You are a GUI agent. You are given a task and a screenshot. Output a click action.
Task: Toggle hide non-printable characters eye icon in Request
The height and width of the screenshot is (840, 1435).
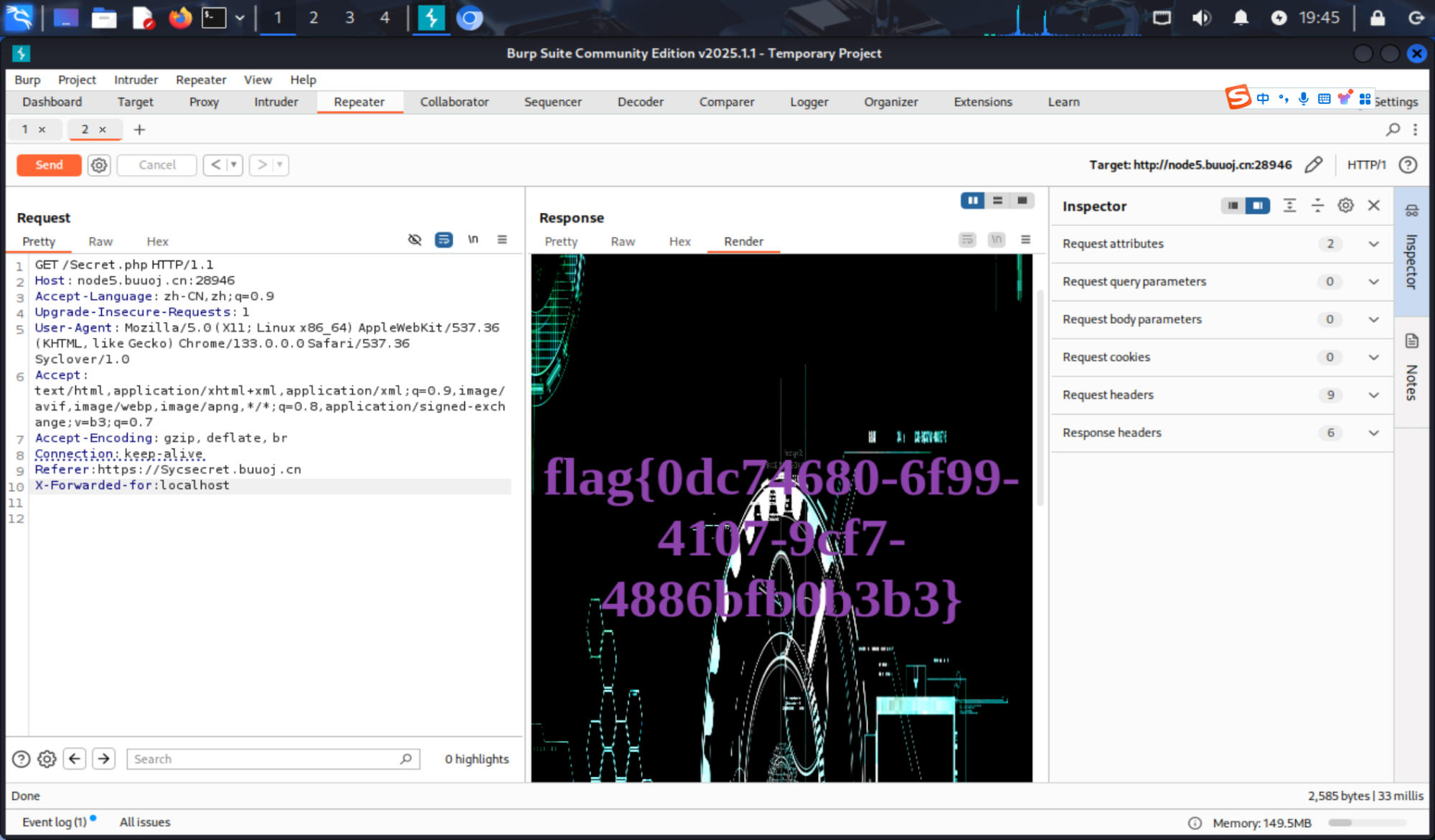tap(415, 240)
